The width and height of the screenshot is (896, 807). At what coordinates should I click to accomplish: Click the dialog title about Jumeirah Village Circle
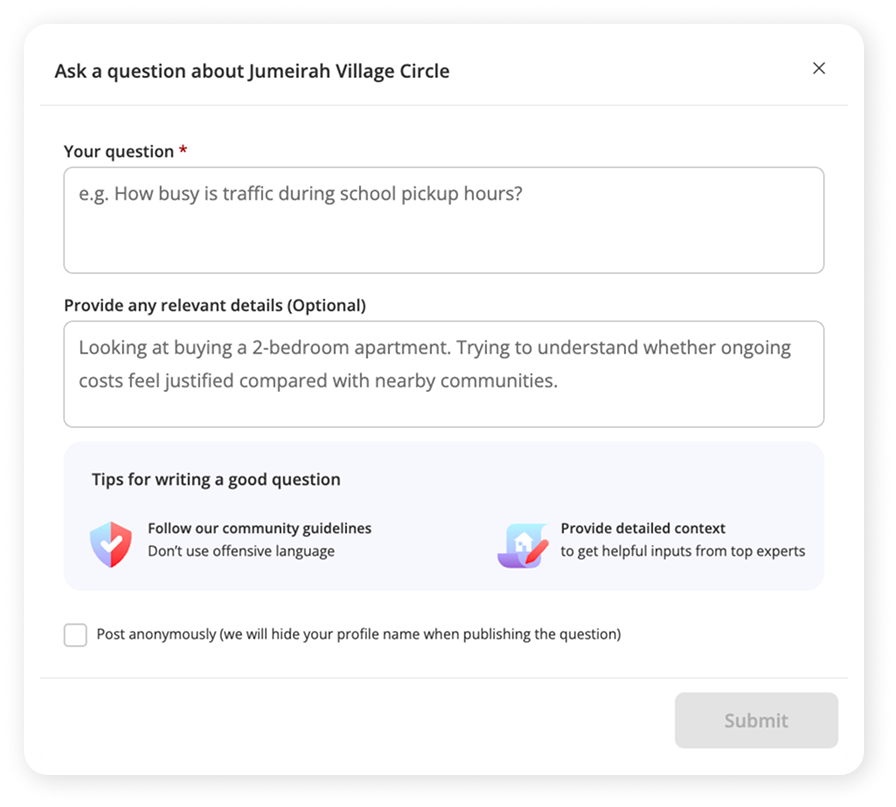252,71
